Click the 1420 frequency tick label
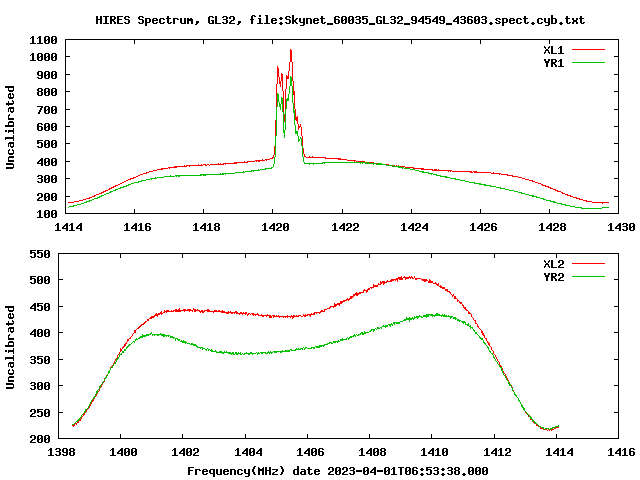The image size is (640, 480). coord(276,227)
